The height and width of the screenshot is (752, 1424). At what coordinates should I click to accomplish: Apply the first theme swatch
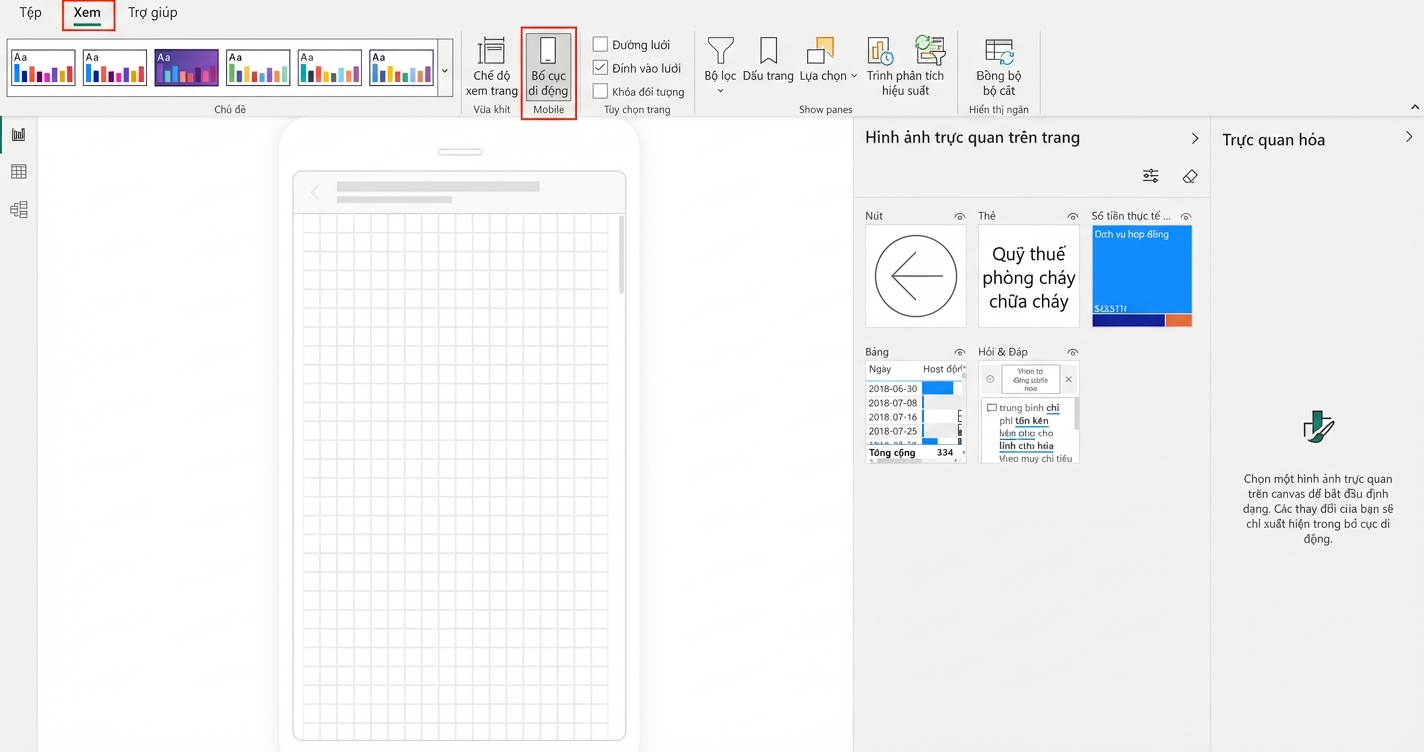click(x=43, y=68)
